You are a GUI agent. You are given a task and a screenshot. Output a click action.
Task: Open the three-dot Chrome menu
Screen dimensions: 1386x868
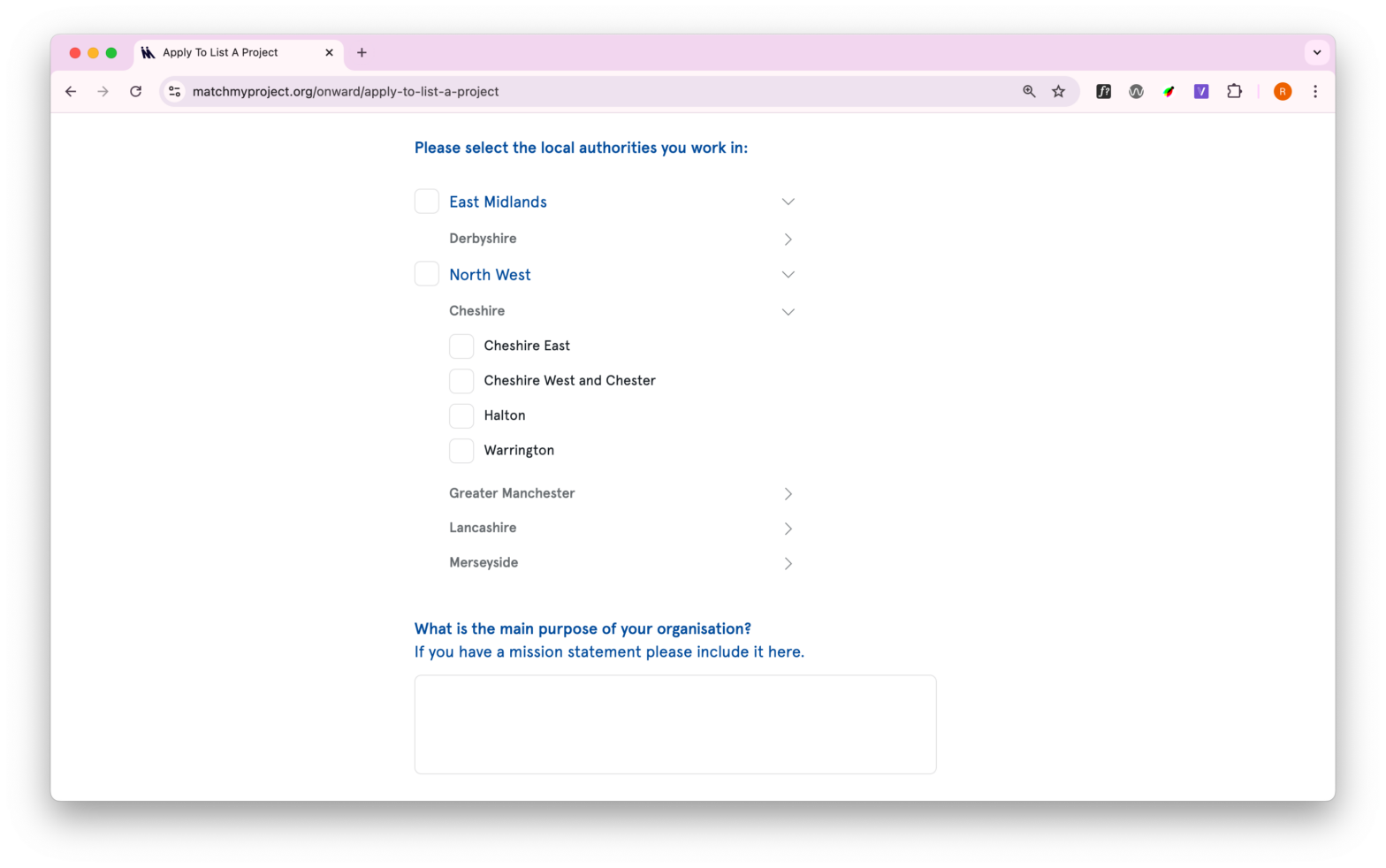[x=1315, y=91]
